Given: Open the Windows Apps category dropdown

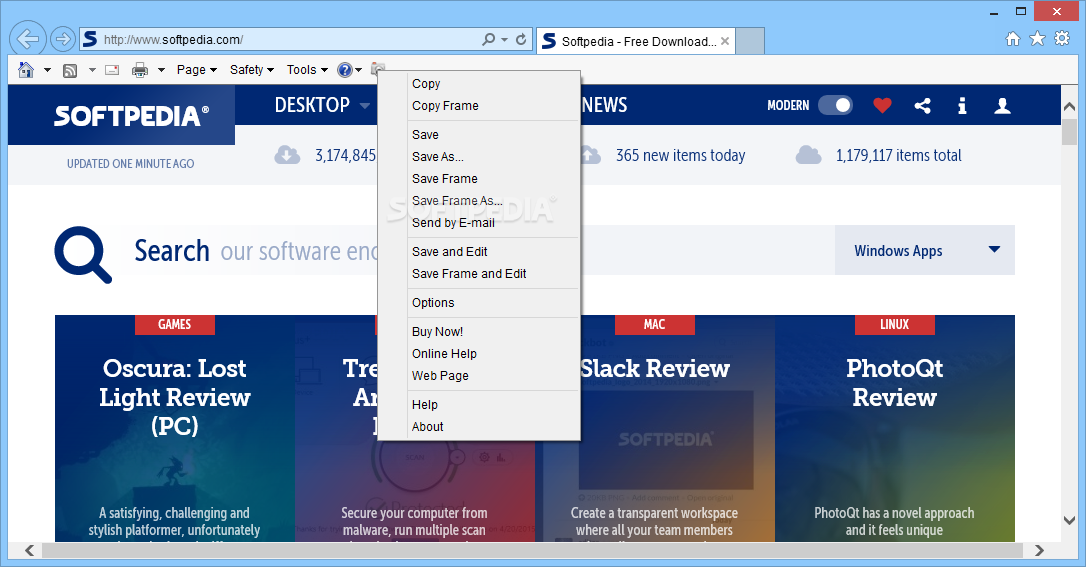Looking at the screenshot, I should (925, 250).
